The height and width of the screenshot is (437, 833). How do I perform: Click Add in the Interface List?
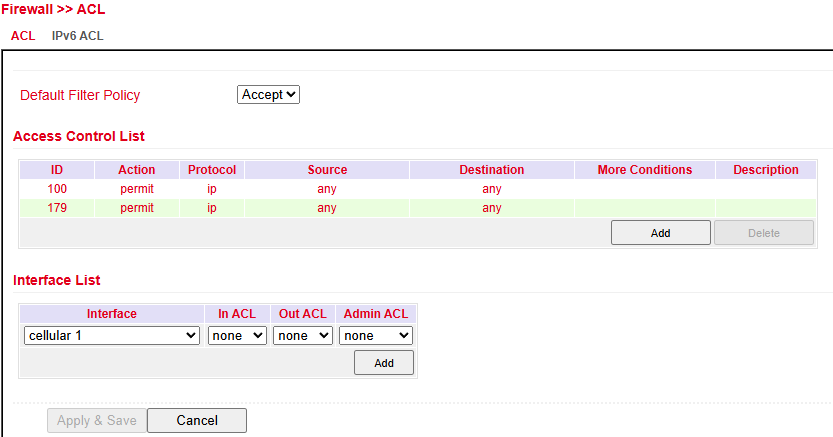pyautogui.click(x=384, y=363)
